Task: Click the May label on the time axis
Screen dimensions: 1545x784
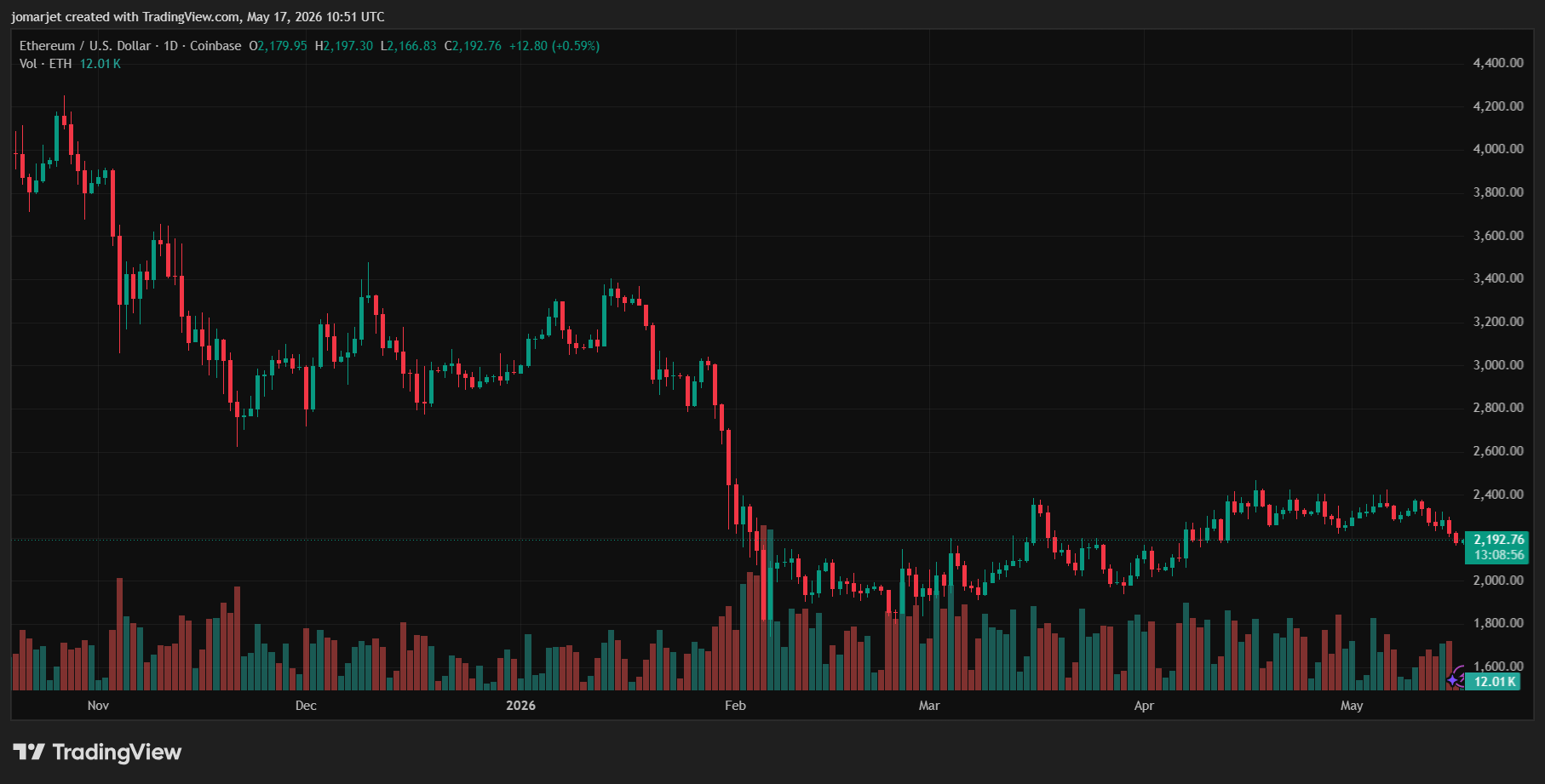Action: pyautogui.click(x=1352, y=706)
